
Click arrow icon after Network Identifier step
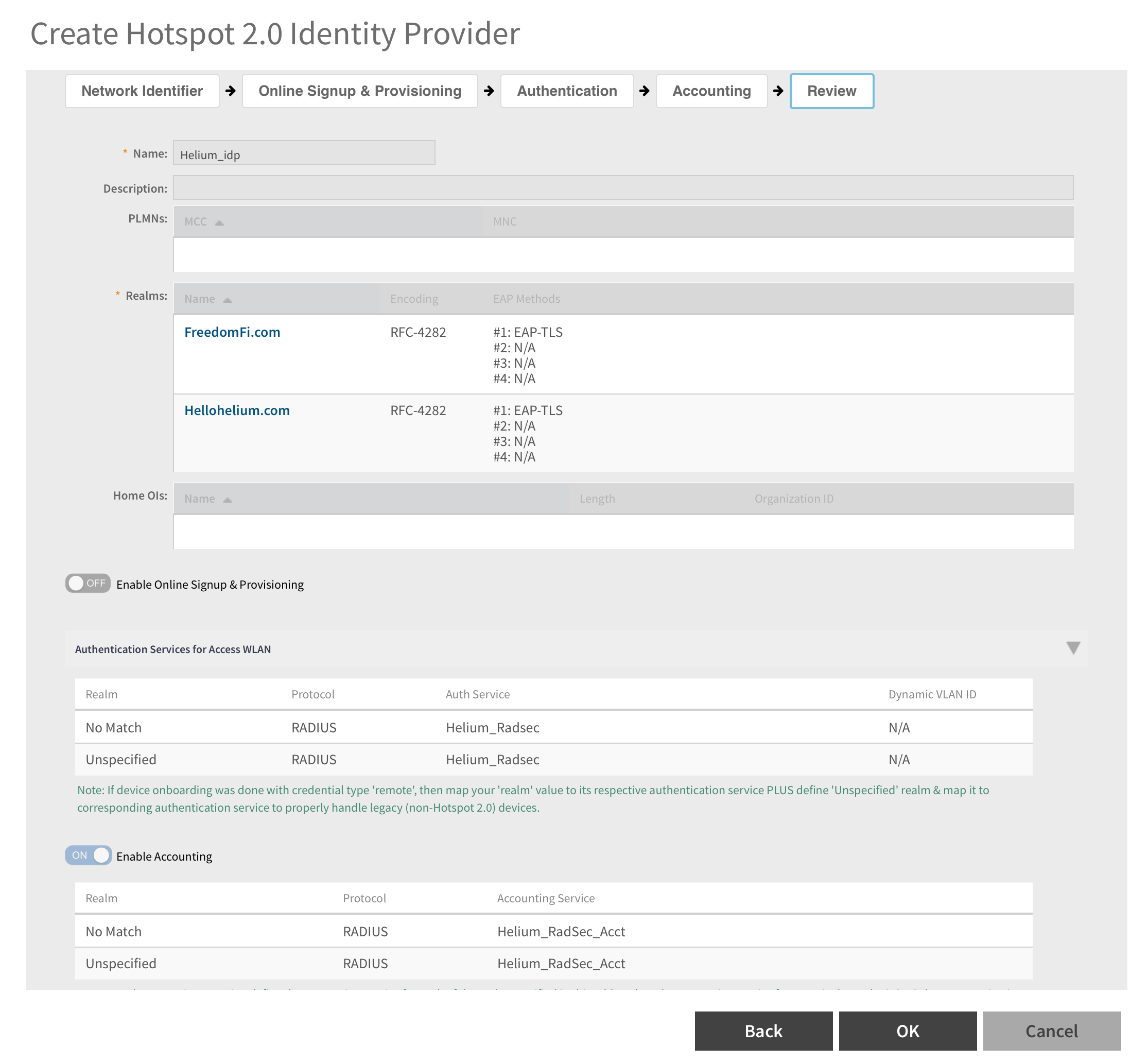[231, 91]
